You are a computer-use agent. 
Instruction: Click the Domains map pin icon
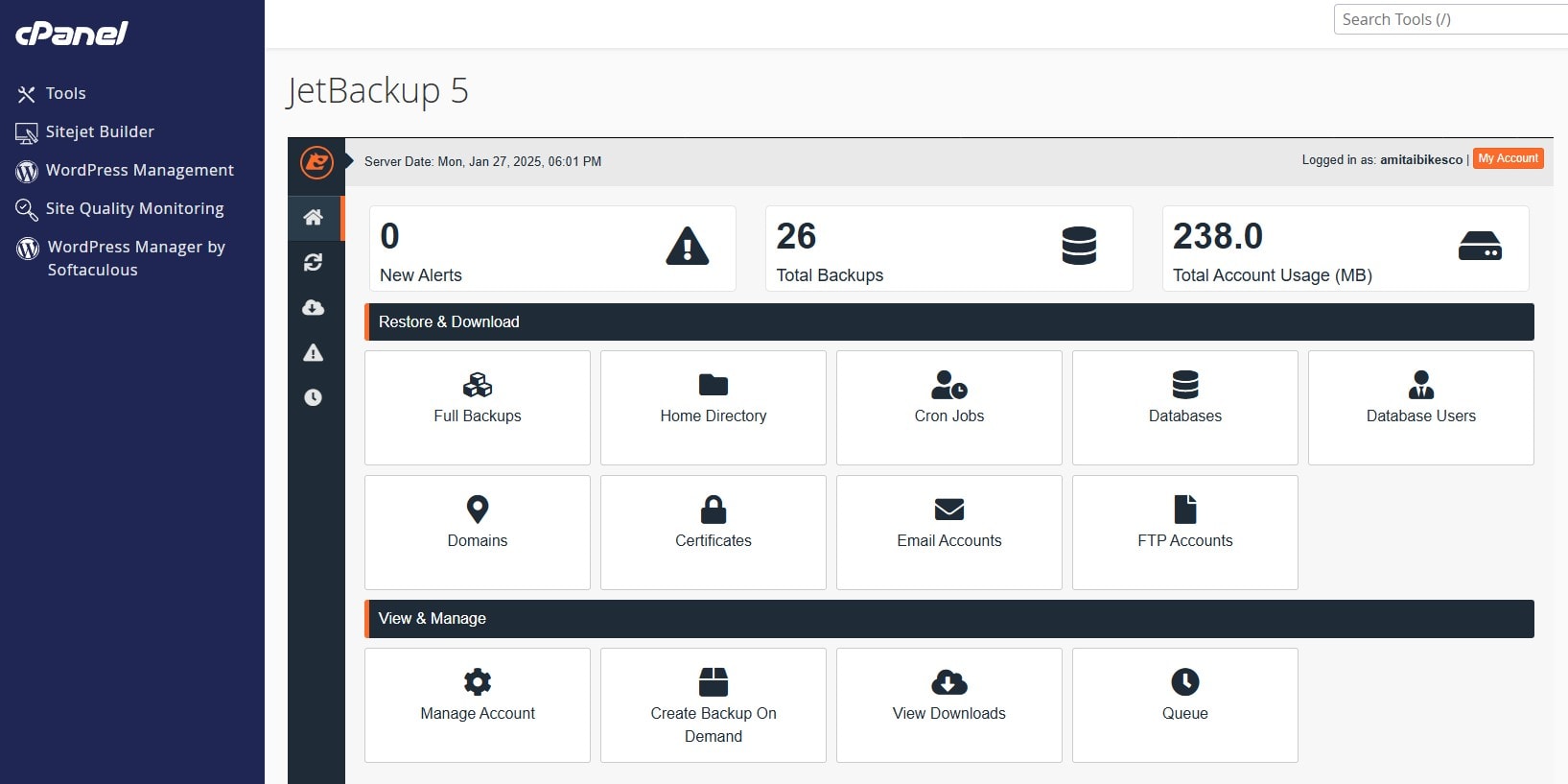(x=478, y=510)
